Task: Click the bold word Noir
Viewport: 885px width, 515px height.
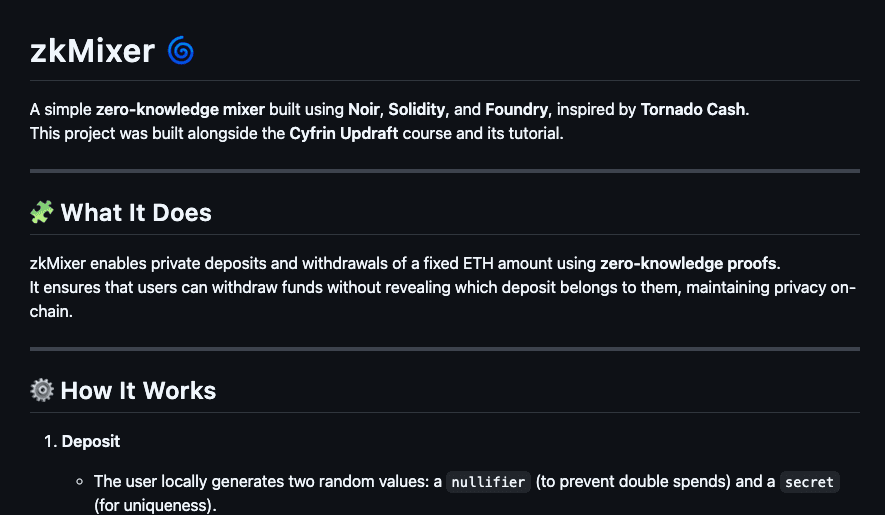Action: (x=364, y=109)
